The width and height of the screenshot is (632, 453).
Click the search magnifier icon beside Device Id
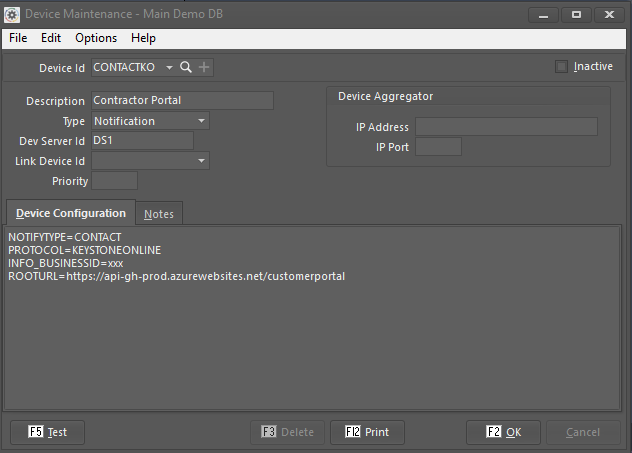[186, 67]
